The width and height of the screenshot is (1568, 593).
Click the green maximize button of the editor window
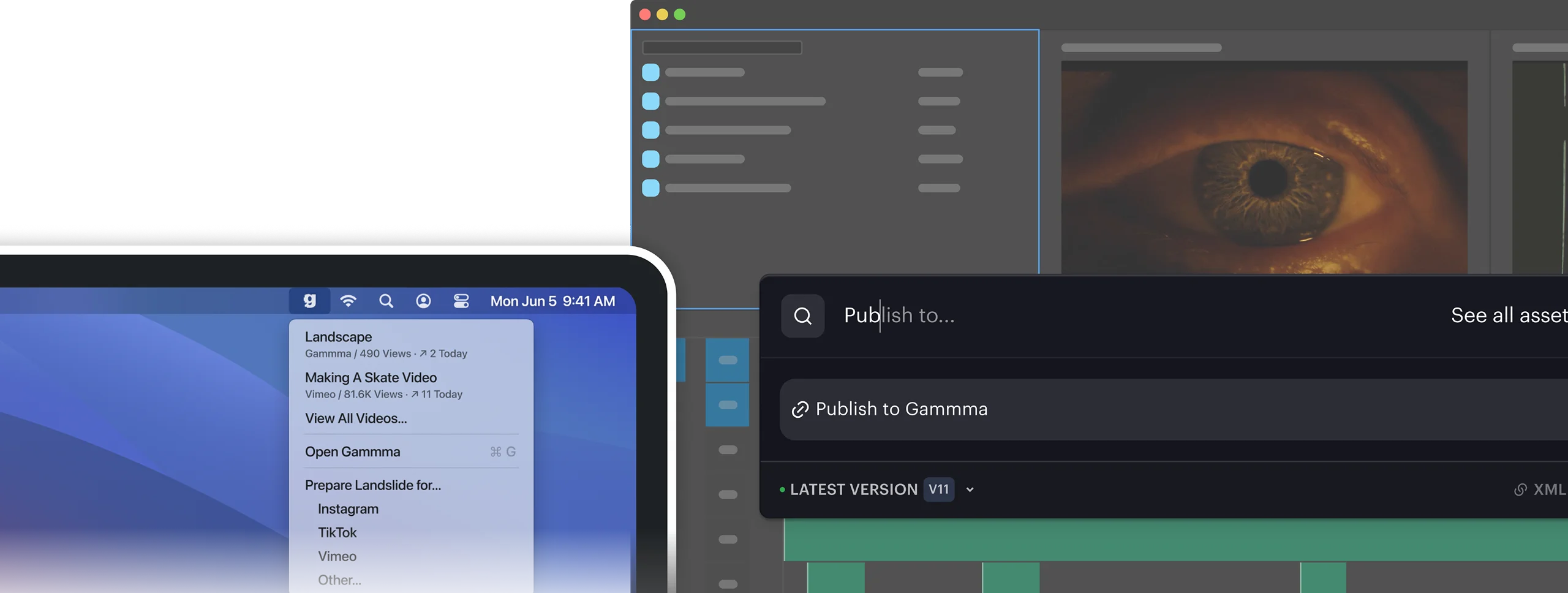click(x=680, y=14)
